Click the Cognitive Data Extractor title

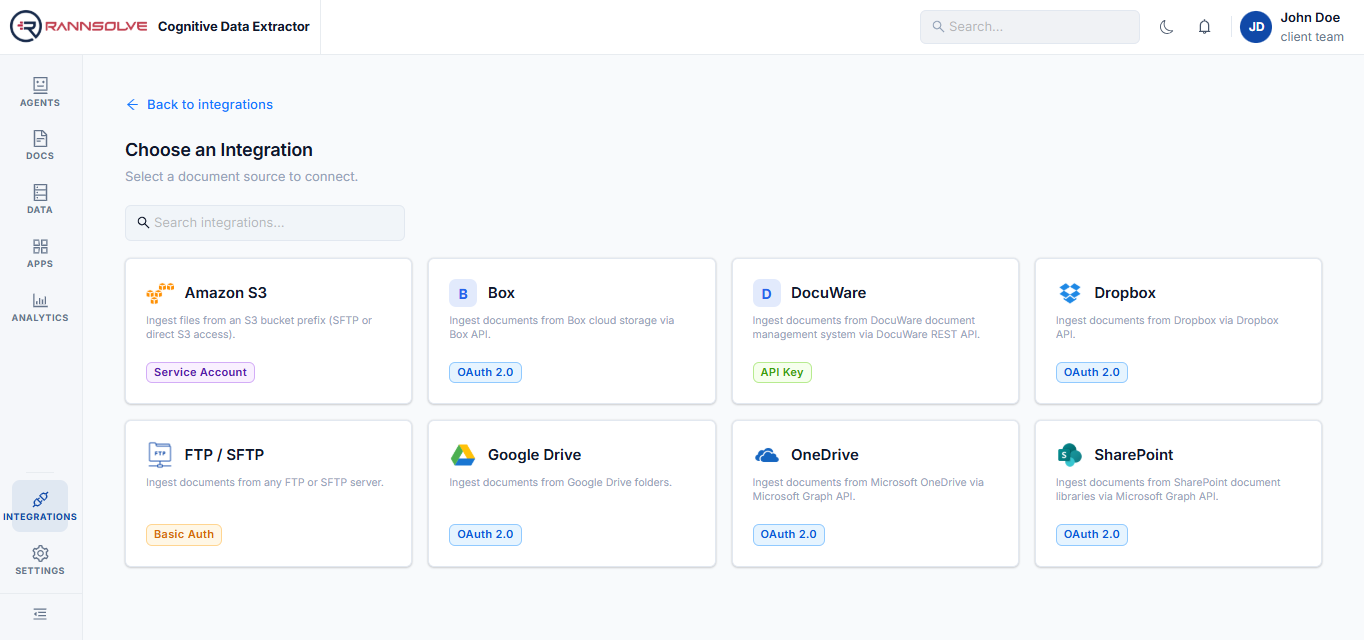[234, 27]
